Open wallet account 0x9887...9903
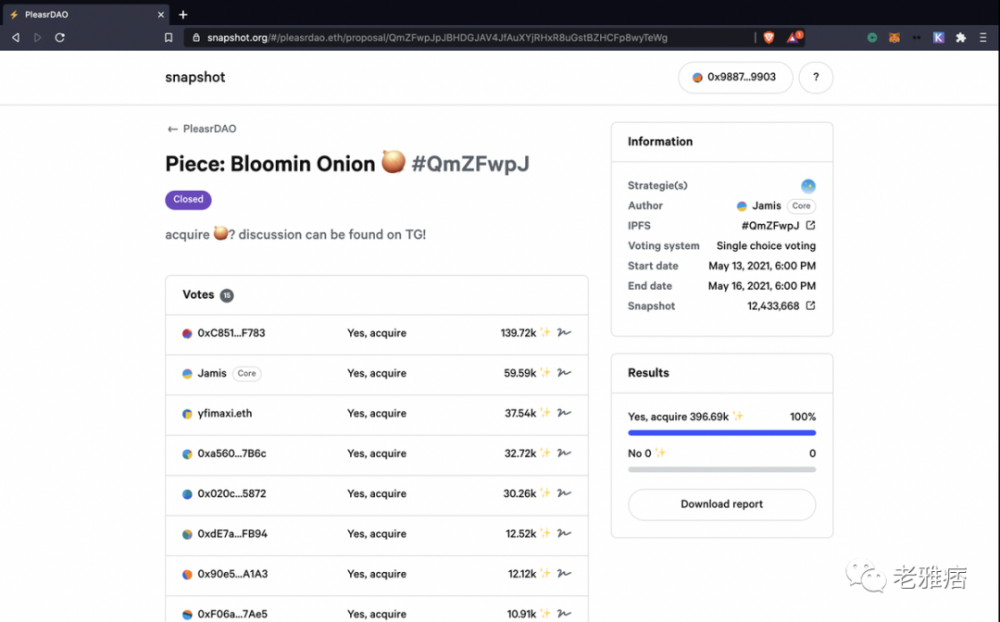1000x622 pixels. point(735,77)
